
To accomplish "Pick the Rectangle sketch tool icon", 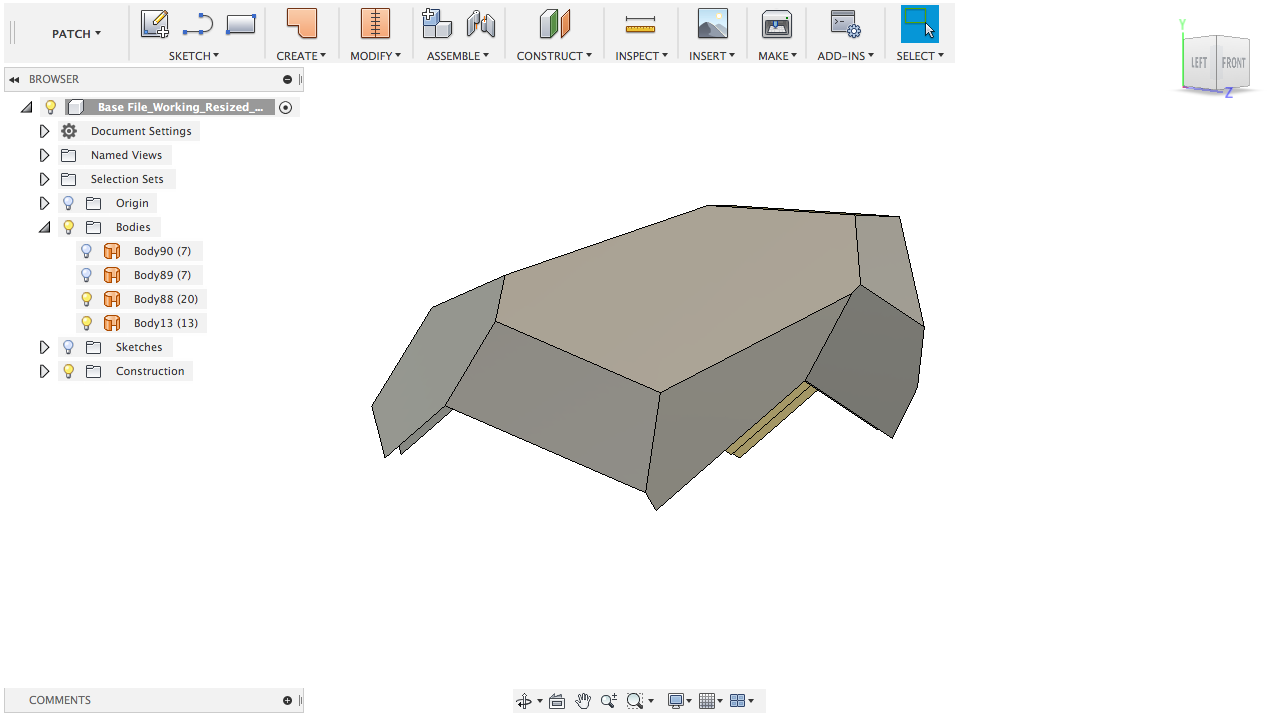I will pyautogui.click(x=241, y=24).
